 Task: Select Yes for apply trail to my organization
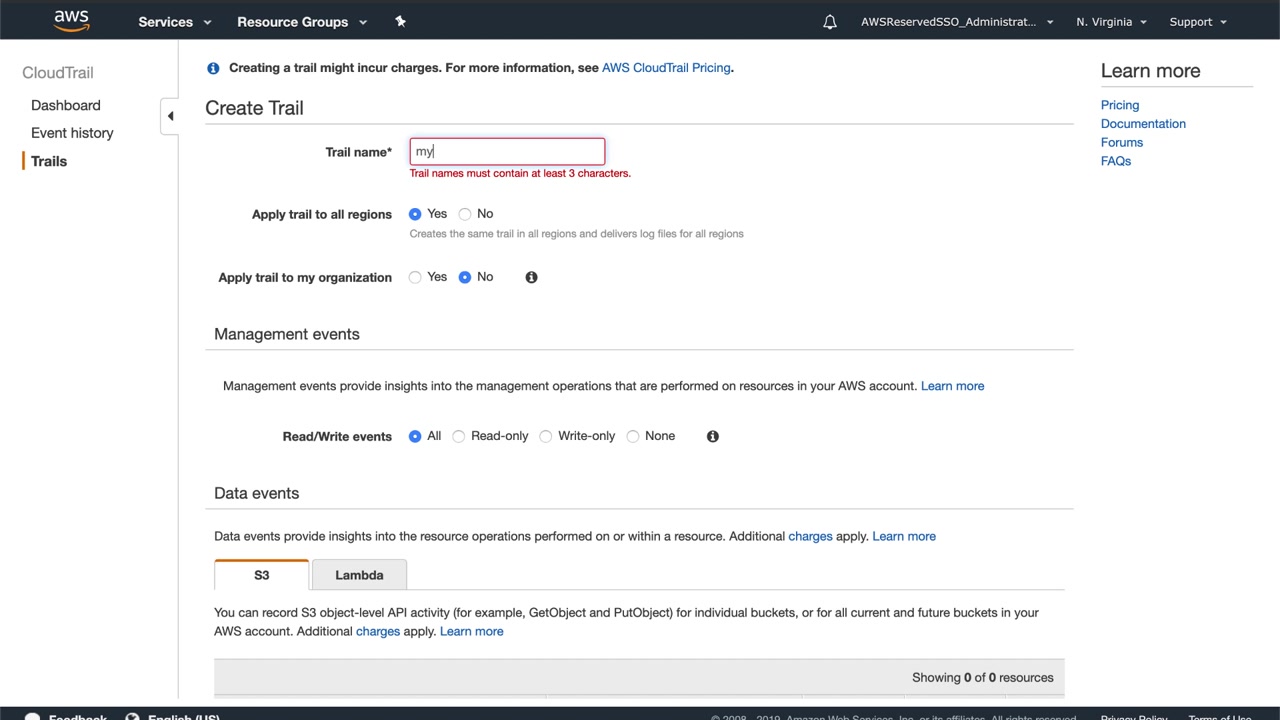[x=415, y=277]
